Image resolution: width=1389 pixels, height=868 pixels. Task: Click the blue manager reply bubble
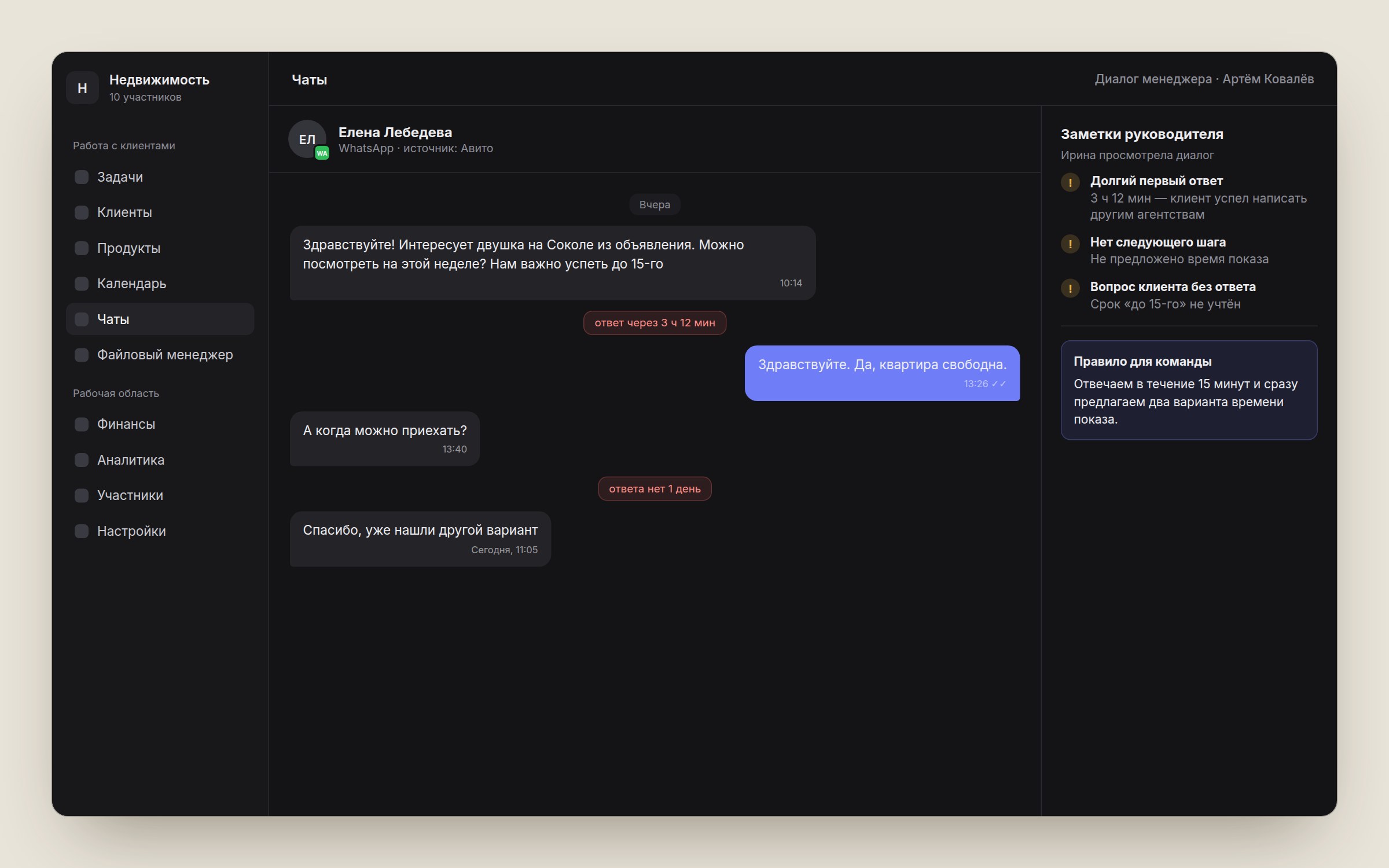[x=882, y=373]
